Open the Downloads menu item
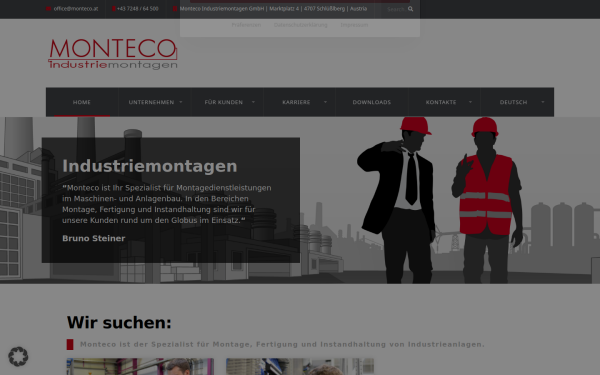The height and width of the screenshot is (375, 600). coord(372,102)
